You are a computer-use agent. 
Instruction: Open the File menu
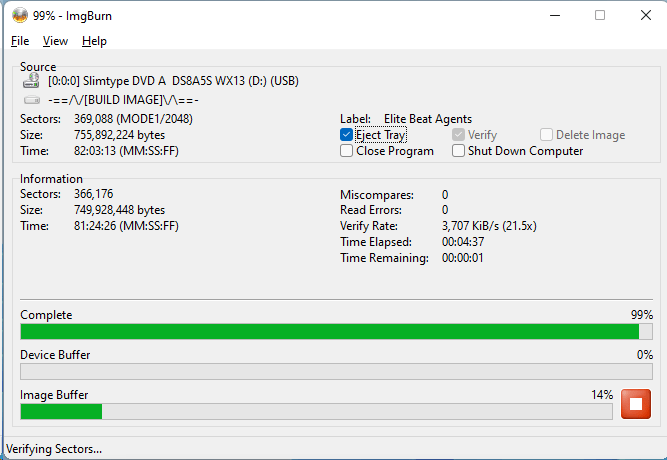20,41
